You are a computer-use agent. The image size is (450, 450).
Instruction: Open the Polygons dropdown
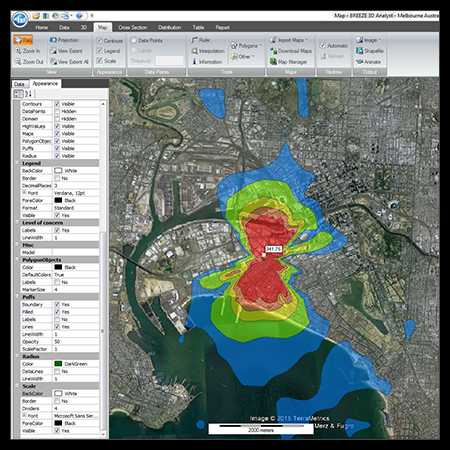[246, 46]
